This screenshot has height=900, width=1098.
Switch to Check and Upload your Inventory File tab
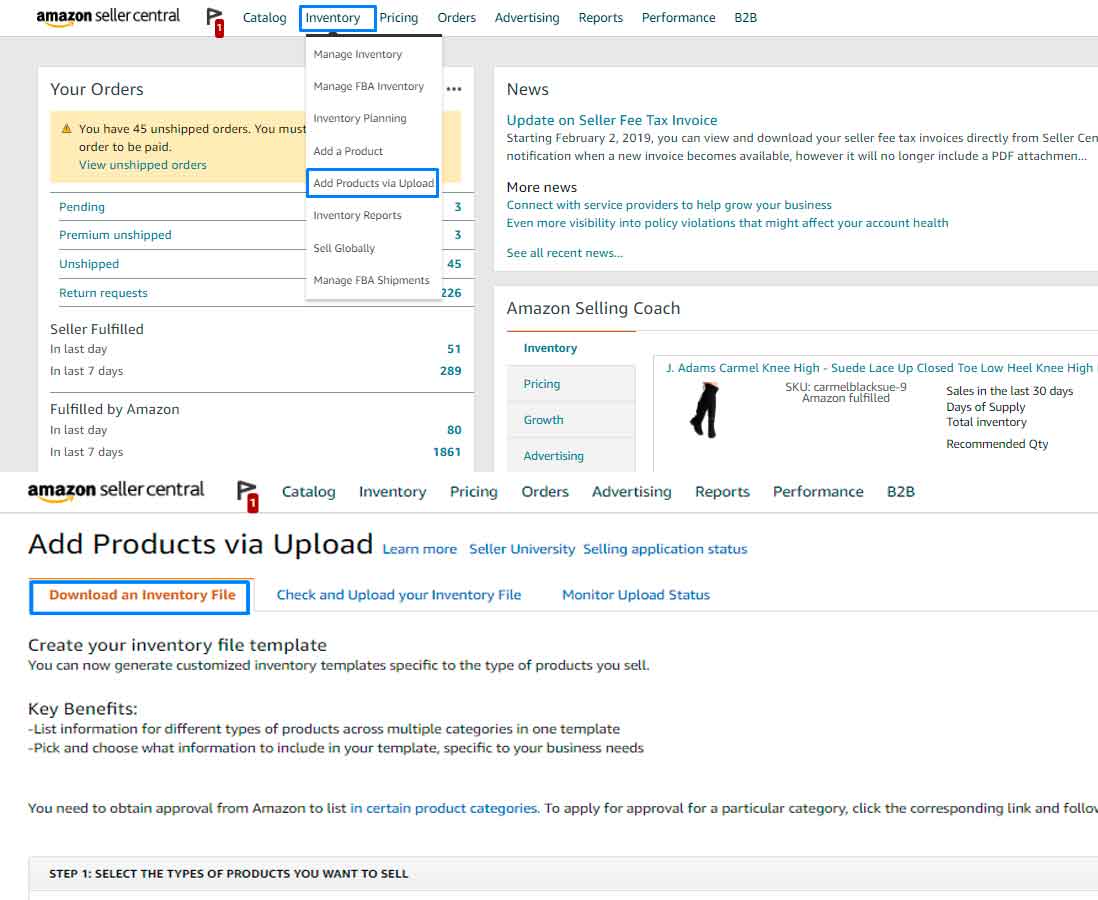[398, 595]
